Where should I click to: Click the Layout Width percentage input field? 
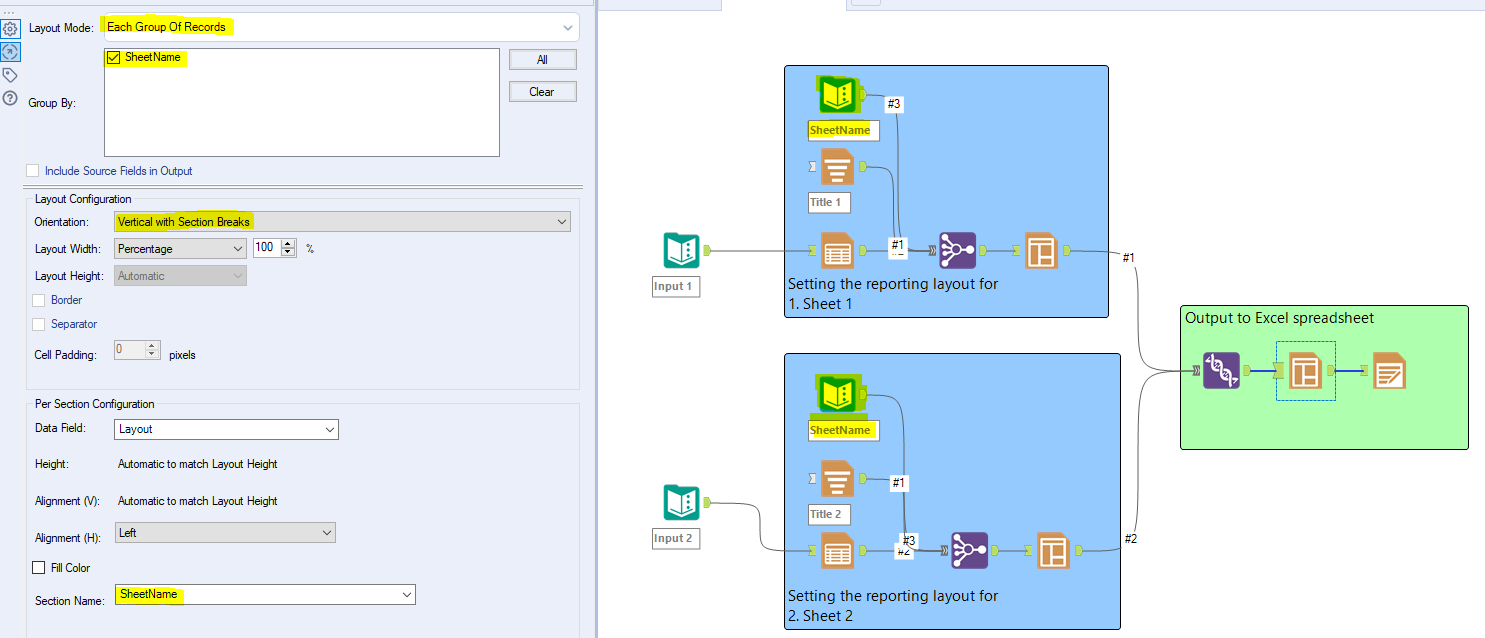click(268, 248)
